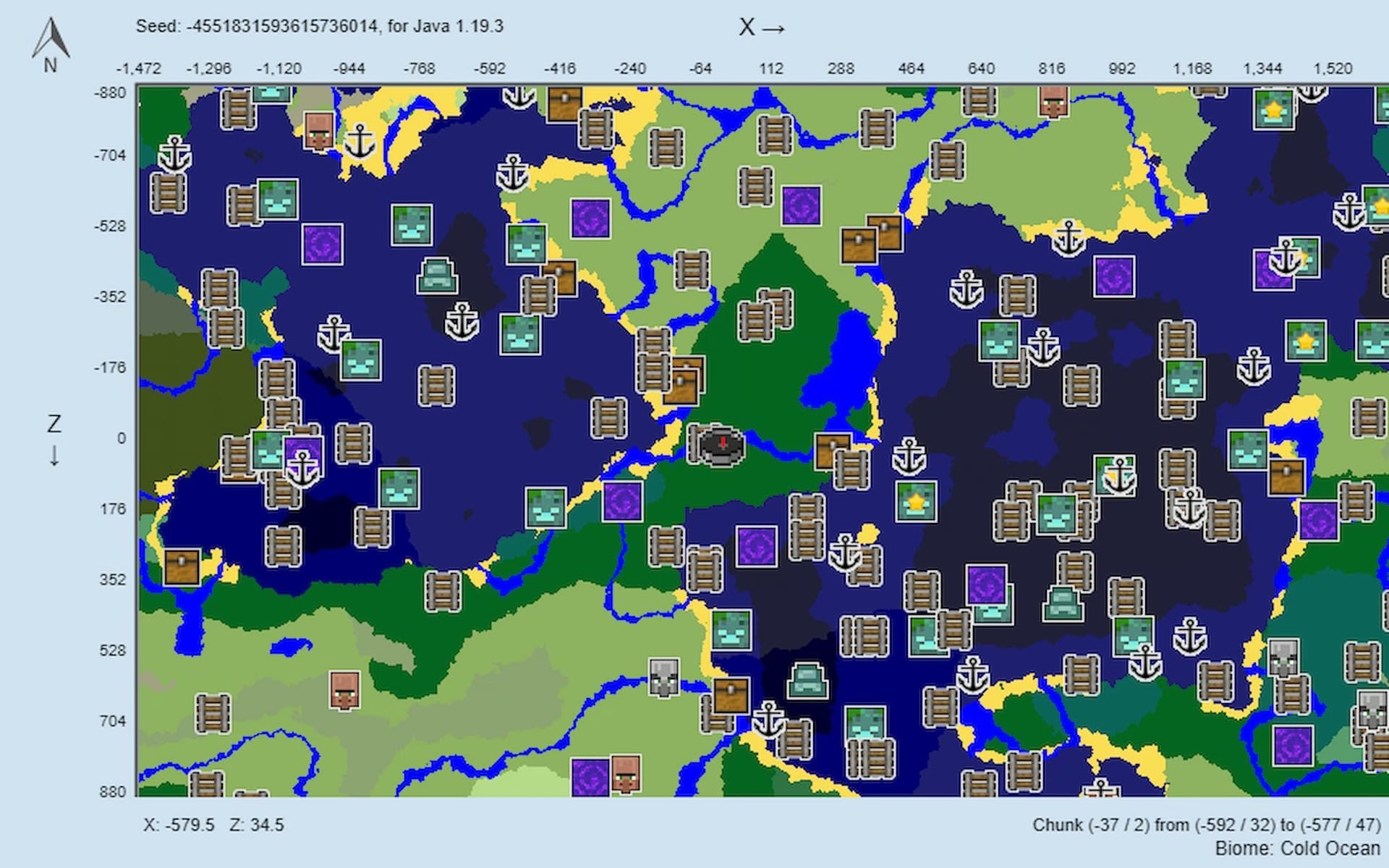Viewport: 1389px width, 868px height.
Task: Click the '-1,472' X-axis label
Action: point(138,69)
